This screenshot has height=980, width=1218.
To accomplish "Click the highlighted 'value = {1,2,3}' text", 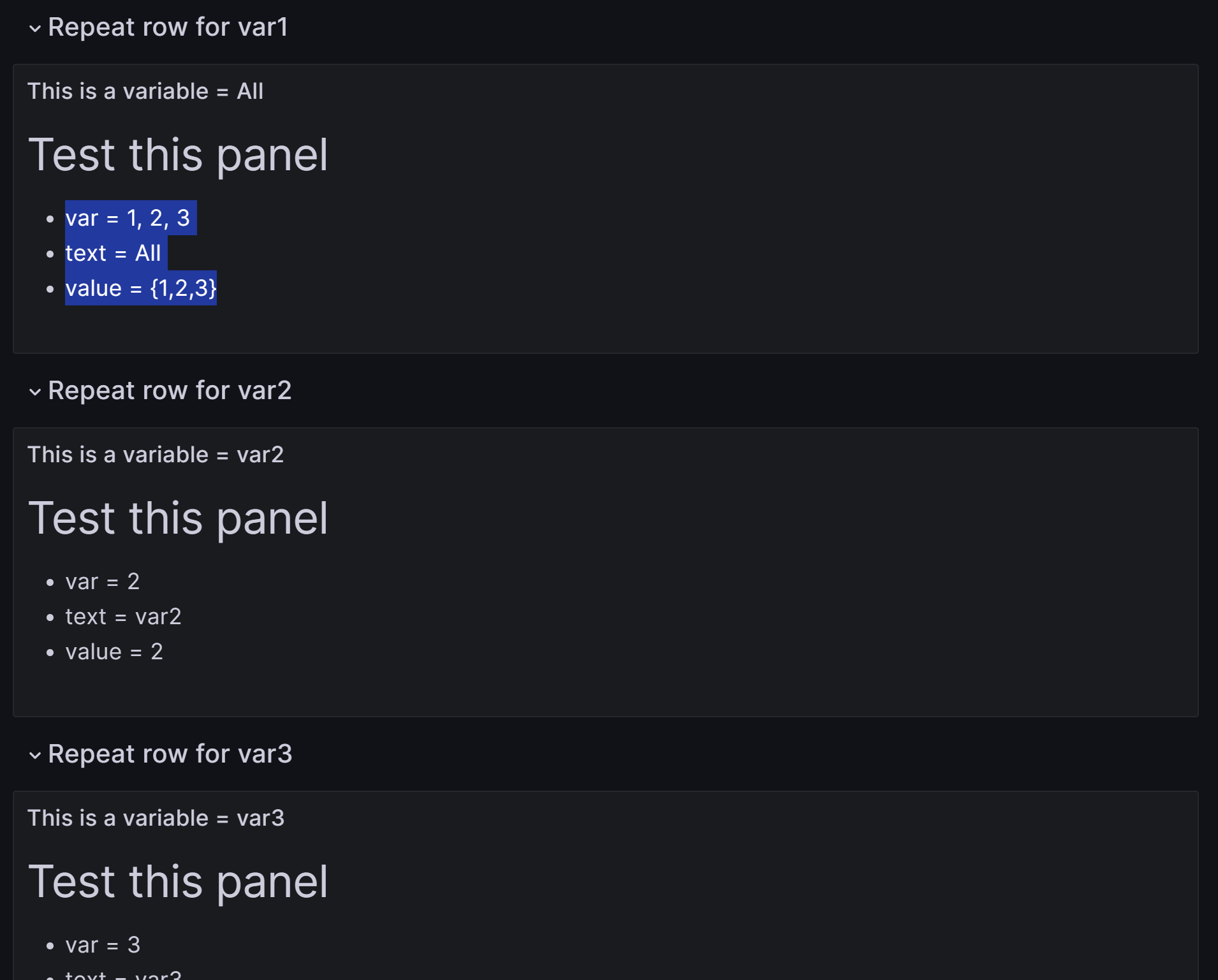I will pos(142,288).
